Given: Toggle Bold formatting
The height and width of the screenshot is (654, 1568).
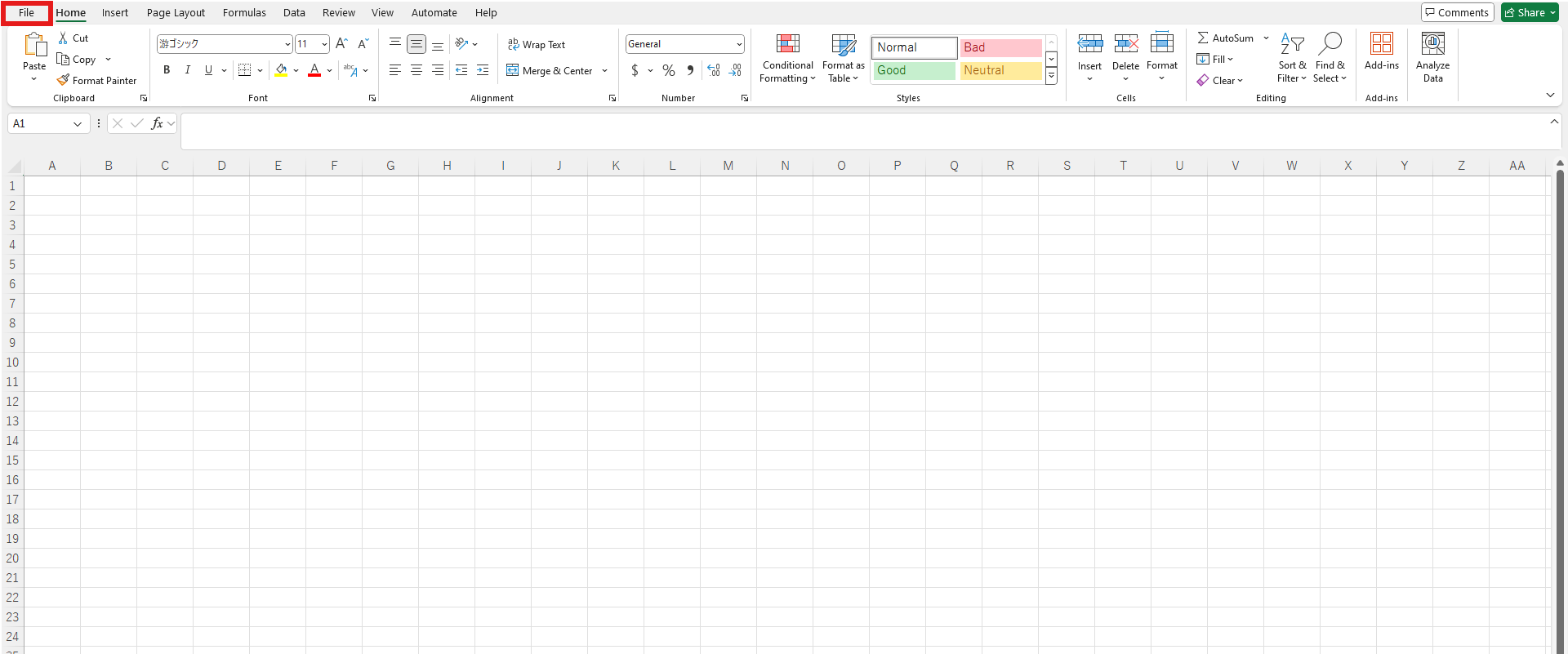Looking at the screenshot, I should pyautogui.click(x=167, y=70).
